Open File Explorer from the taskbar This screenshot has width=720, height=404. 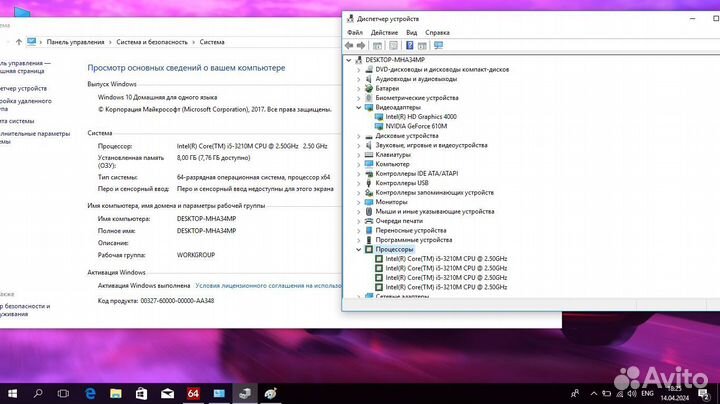click(116, 393)
